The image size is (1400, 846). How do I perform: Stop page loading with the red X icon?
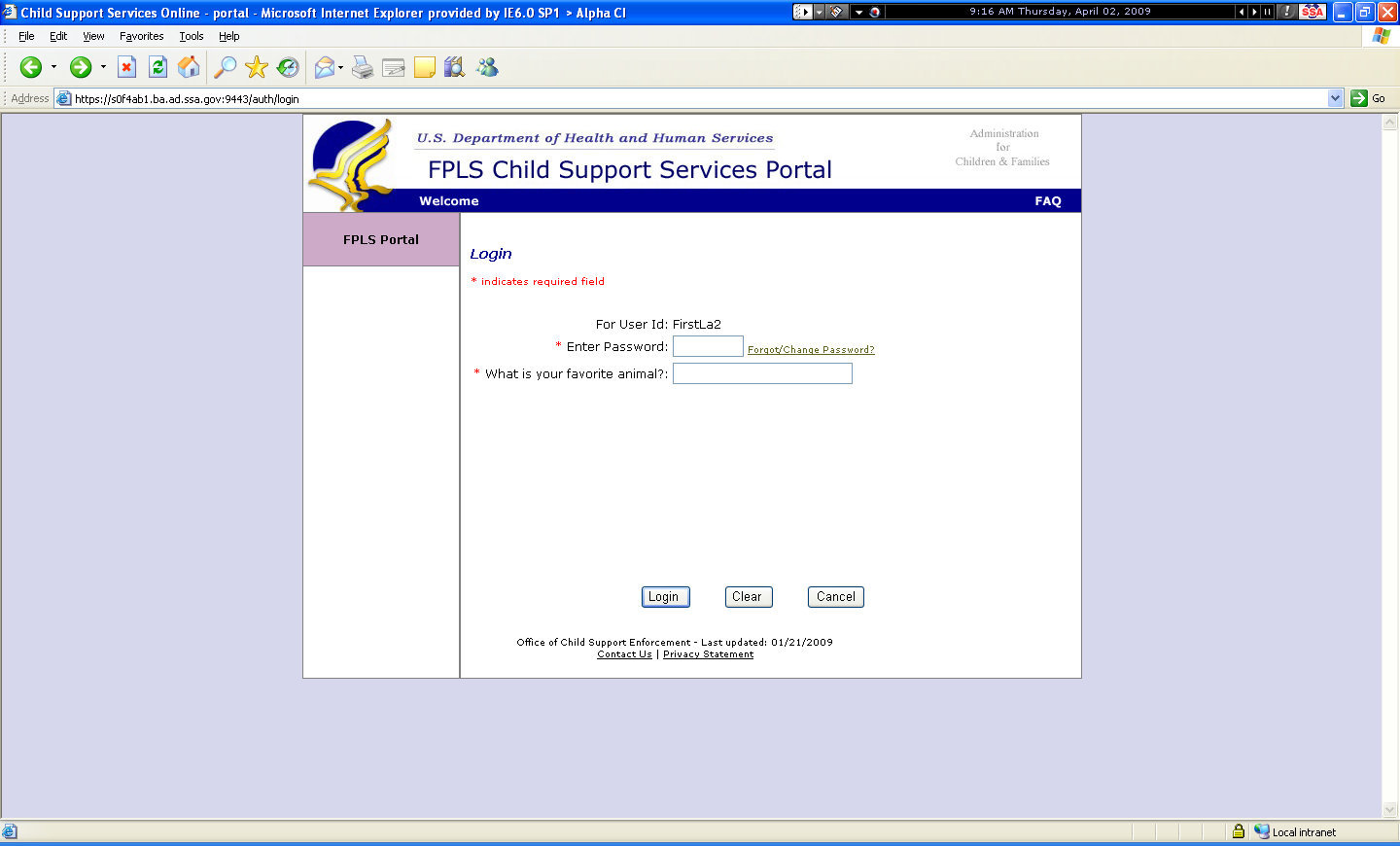[126, 67]
